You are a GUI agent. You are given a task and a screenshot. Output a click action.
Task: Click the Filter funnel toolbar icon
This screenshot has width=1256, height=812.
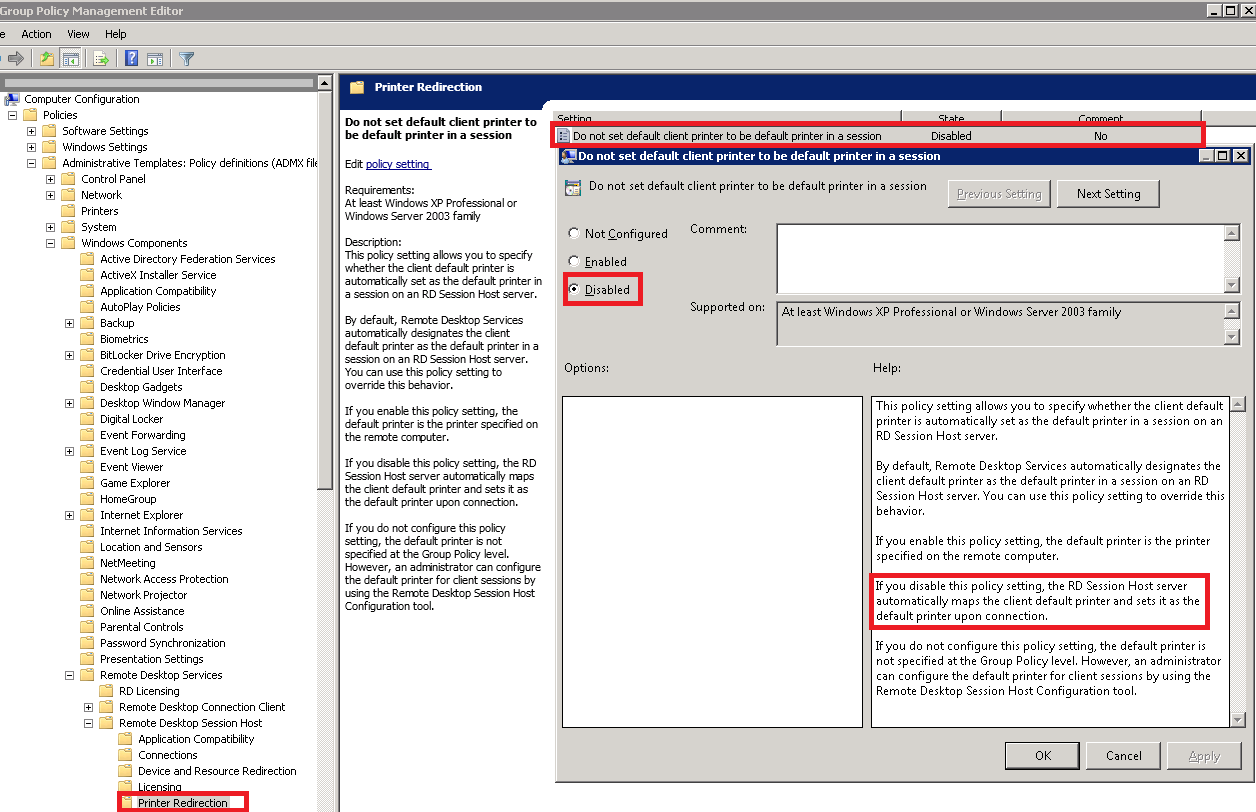[x=186, y=59]
